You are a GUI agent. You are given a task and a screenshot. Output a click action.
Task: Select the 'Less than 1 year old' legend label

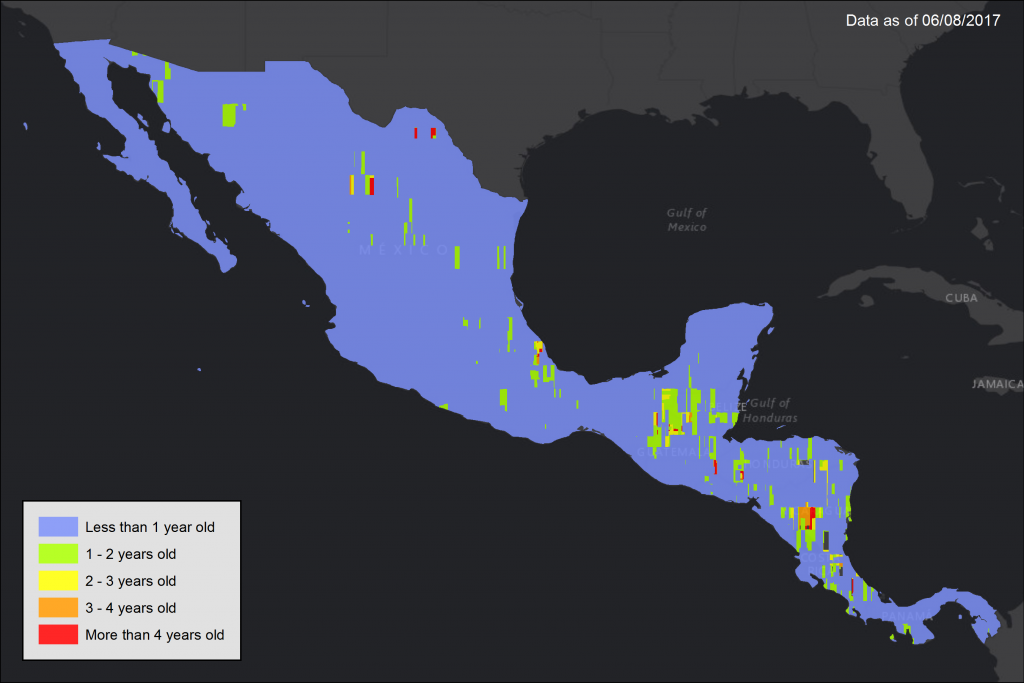coord(150,526)
